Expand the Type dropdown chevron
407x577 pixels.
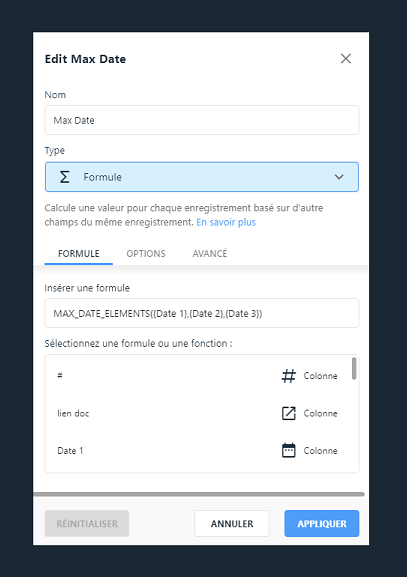(x=339, y=177)
